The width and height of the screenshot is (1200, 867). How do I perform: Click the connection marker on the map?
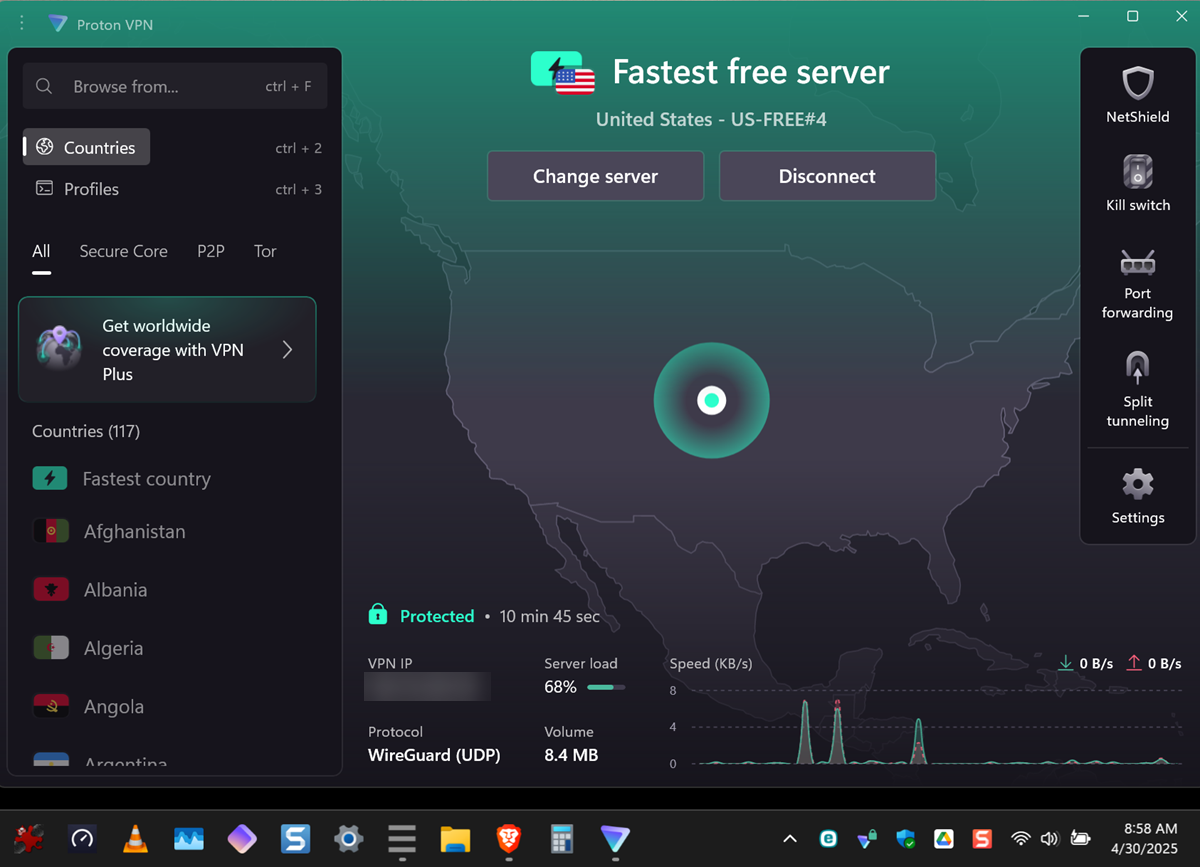(x=711, y=400)
